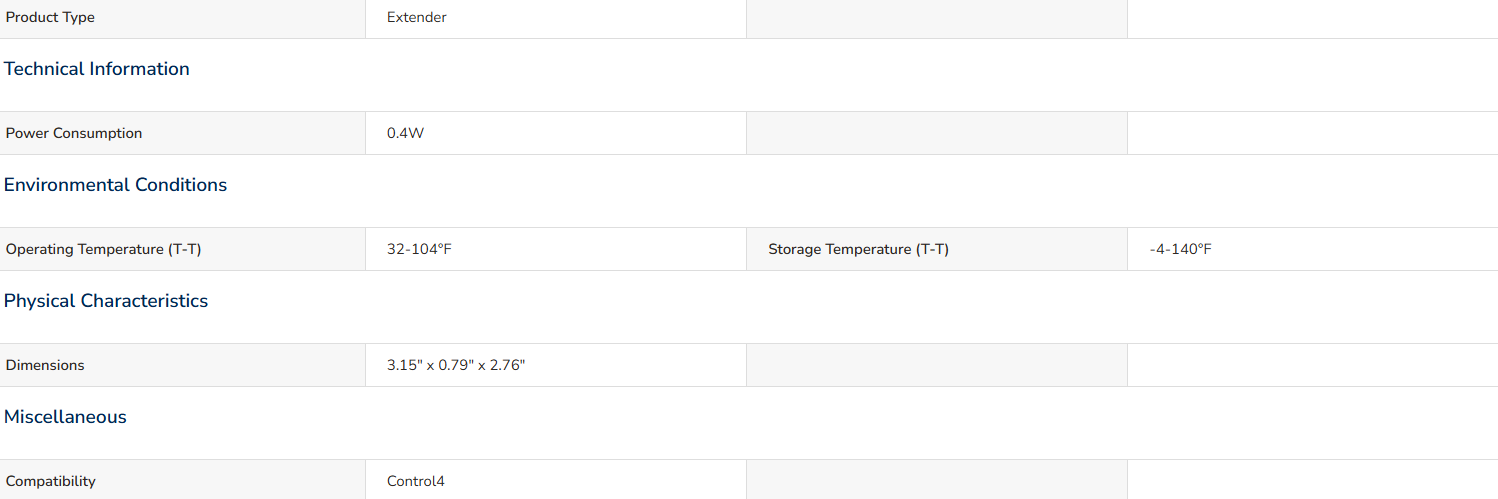1498x499 pixels.
Task: Click the Technical Information section heading
Action: tap(97, 69)
